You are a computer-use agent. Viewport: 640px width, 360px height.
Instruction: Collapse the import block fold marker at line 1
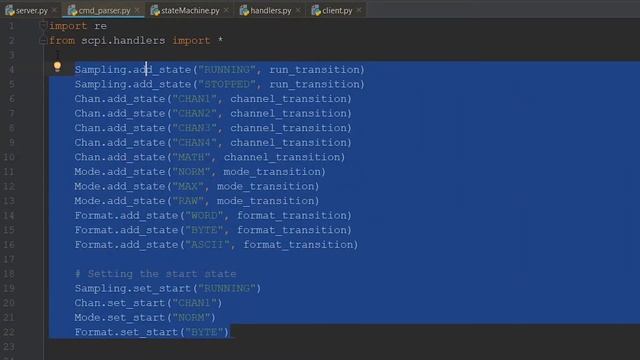[43, 26]
